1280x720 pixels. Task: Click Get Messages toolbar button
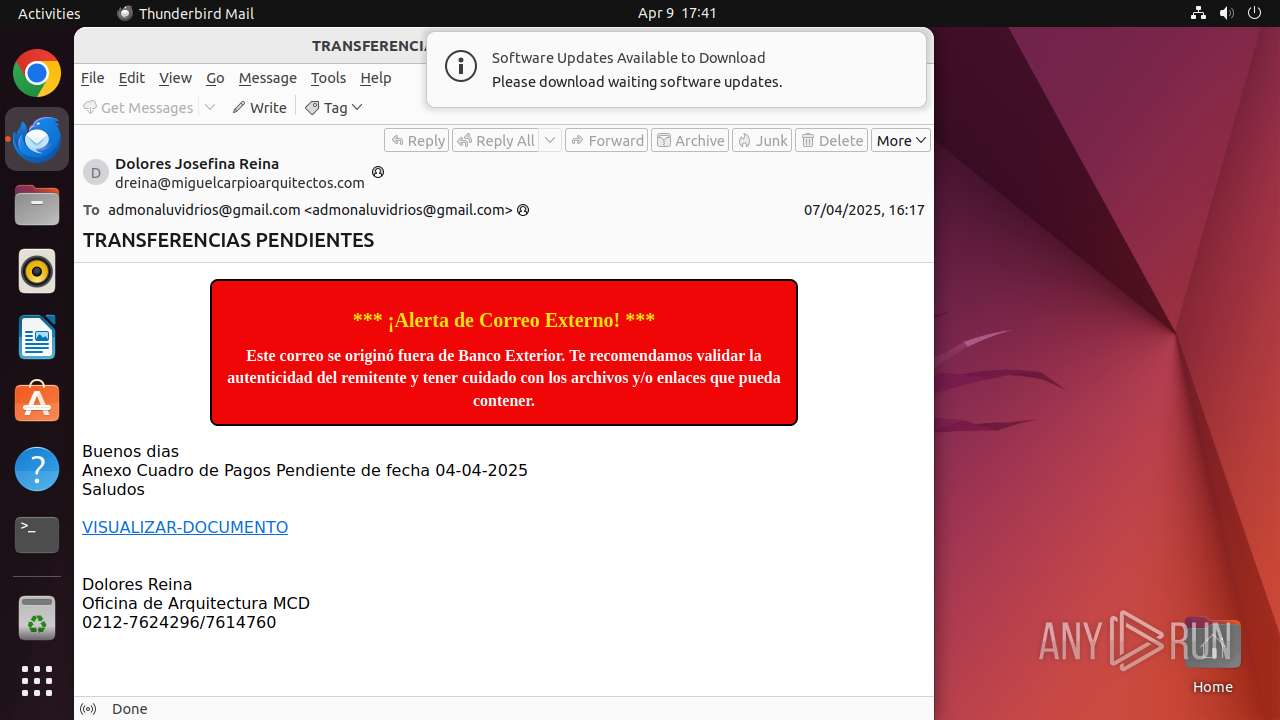point(138,107)
